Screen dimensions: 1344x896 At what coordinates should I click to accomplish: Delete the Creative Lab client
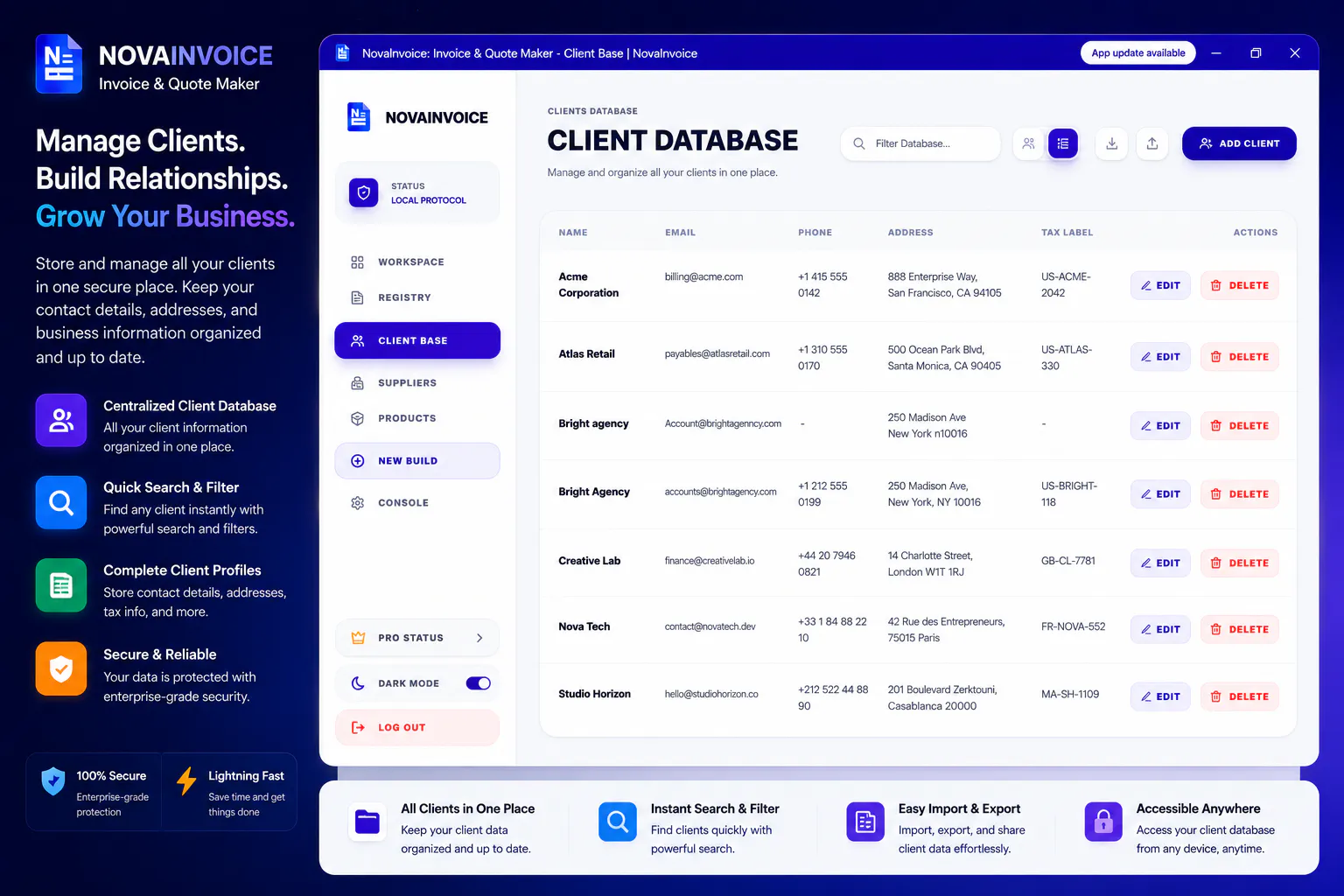(1239, 563)
